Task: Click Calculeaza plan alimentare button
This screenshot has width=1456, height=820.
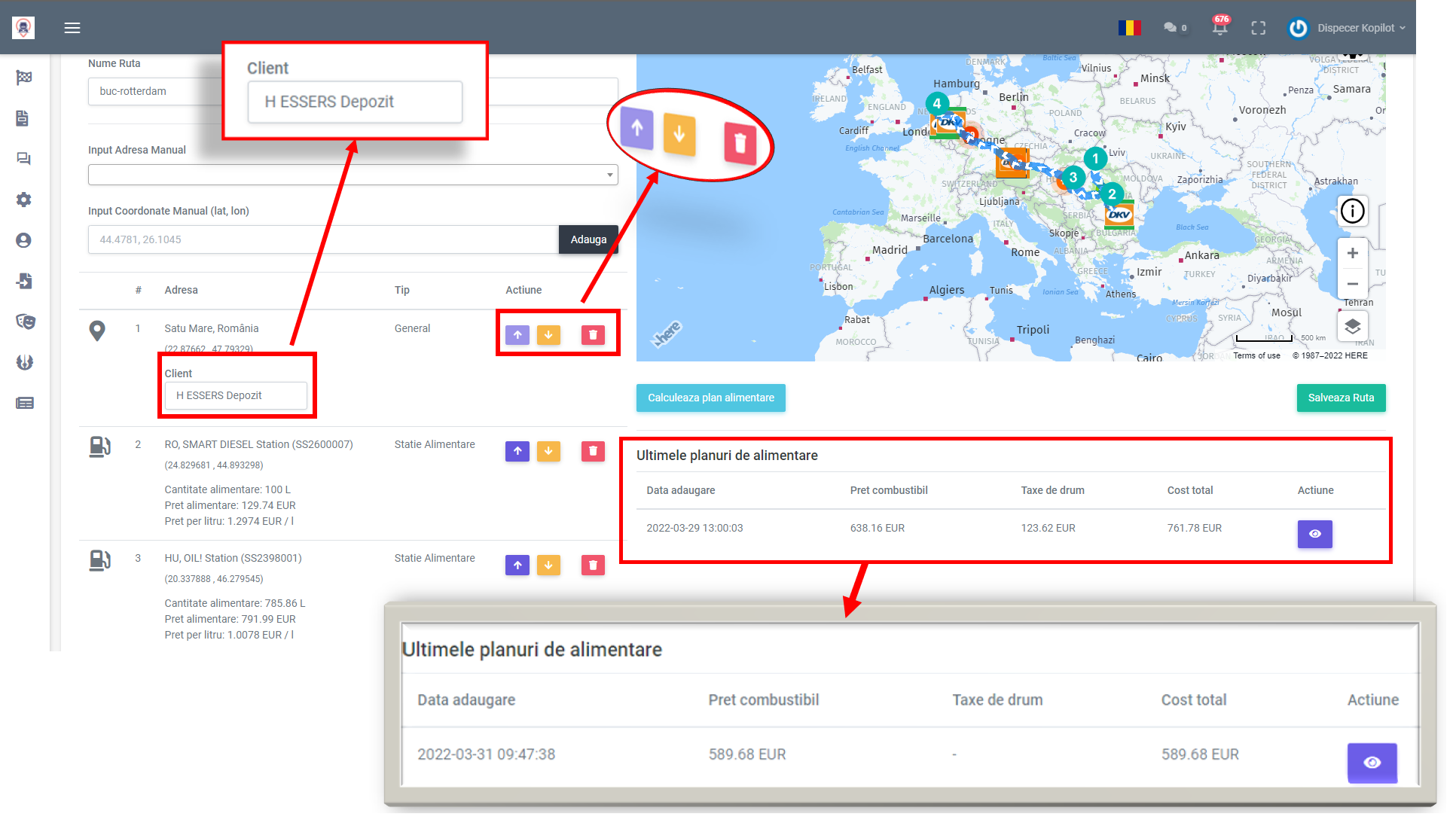Action: (710, 398)
